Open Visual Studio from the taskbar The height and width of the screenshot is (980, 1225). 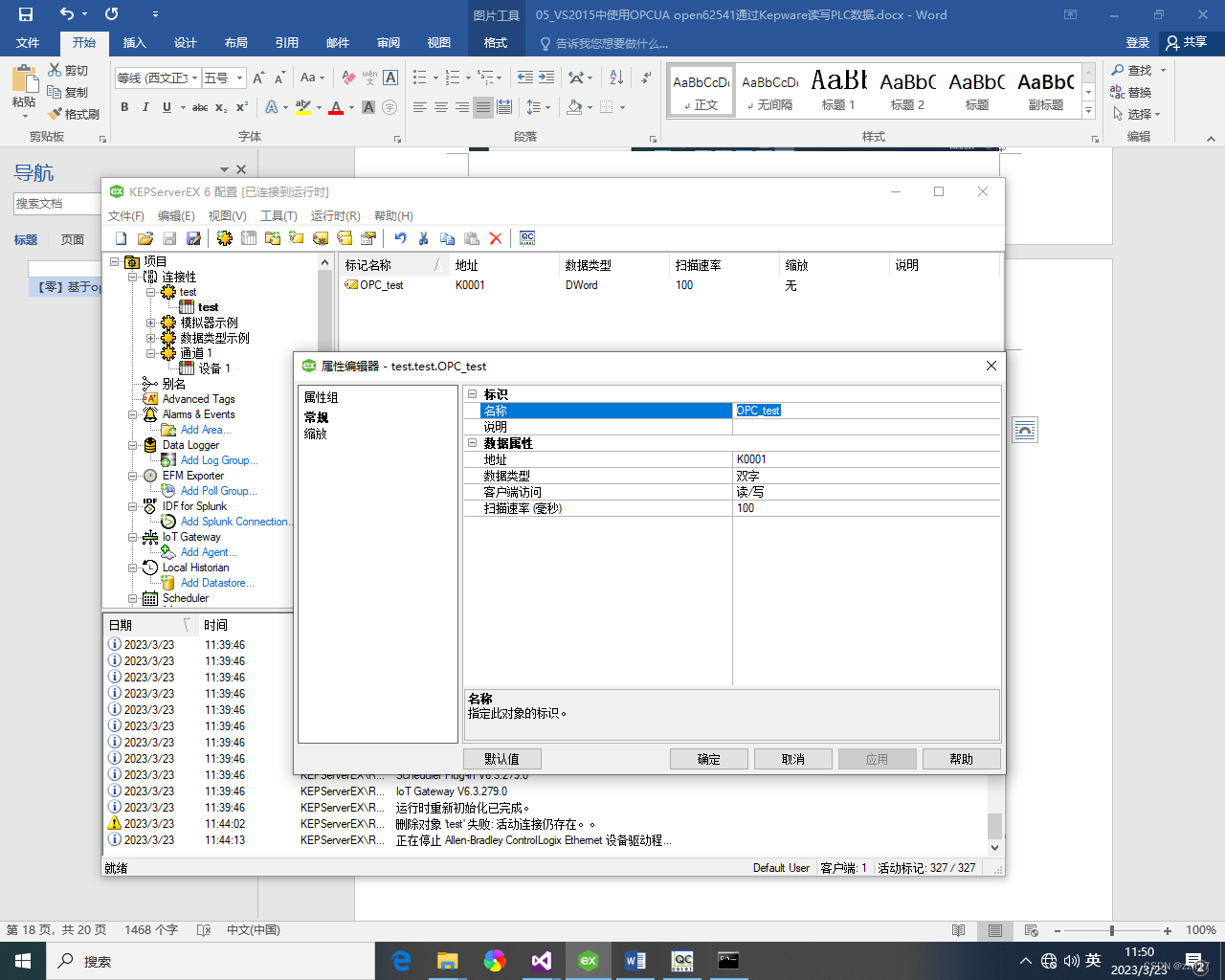tap(542, 961)
